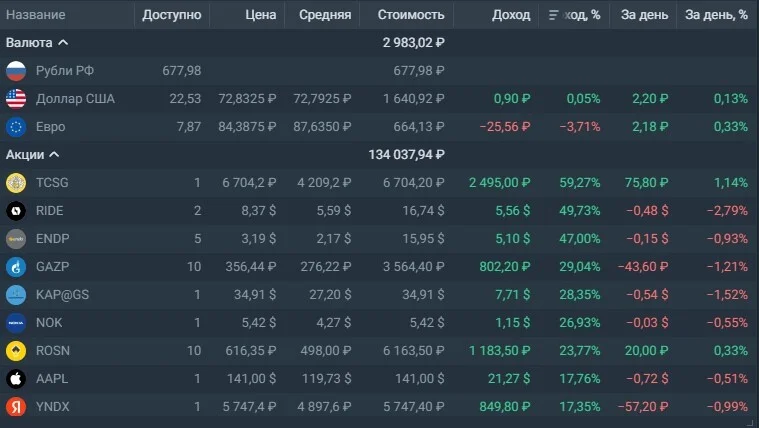Image resolution: width=759 pixels, height=428 pixels.
Task: Click the Apple AAPL logo icon
Action: coord(16,379)
